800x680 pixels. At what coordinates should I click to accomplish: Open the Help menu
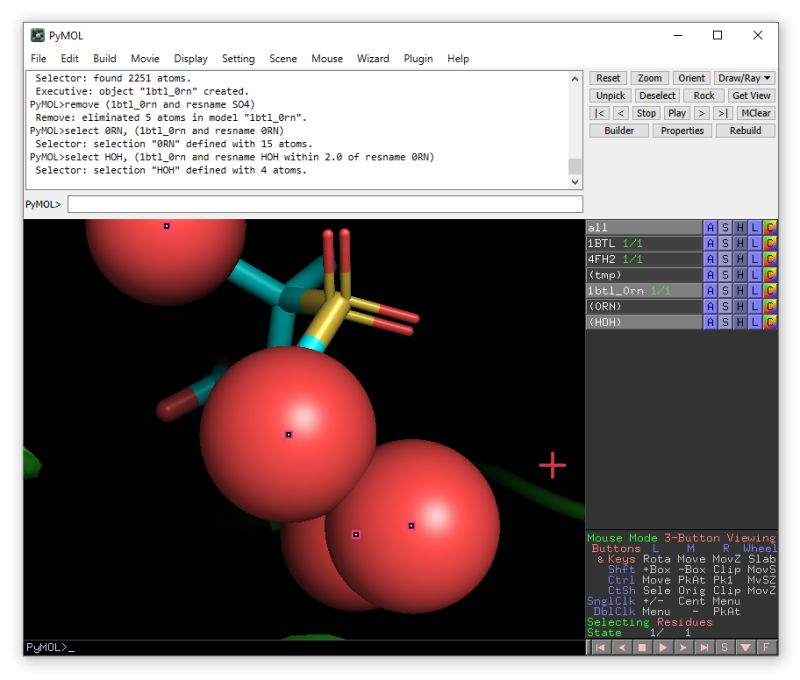pyautogui.click(x=458, y=59)
